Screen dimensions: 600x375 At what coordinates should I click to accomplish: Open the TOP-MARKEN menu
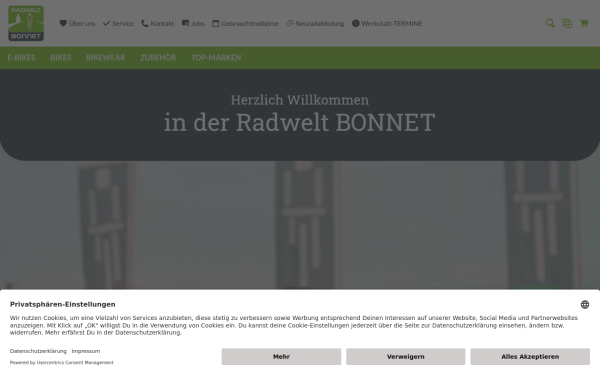pos(216,58)
